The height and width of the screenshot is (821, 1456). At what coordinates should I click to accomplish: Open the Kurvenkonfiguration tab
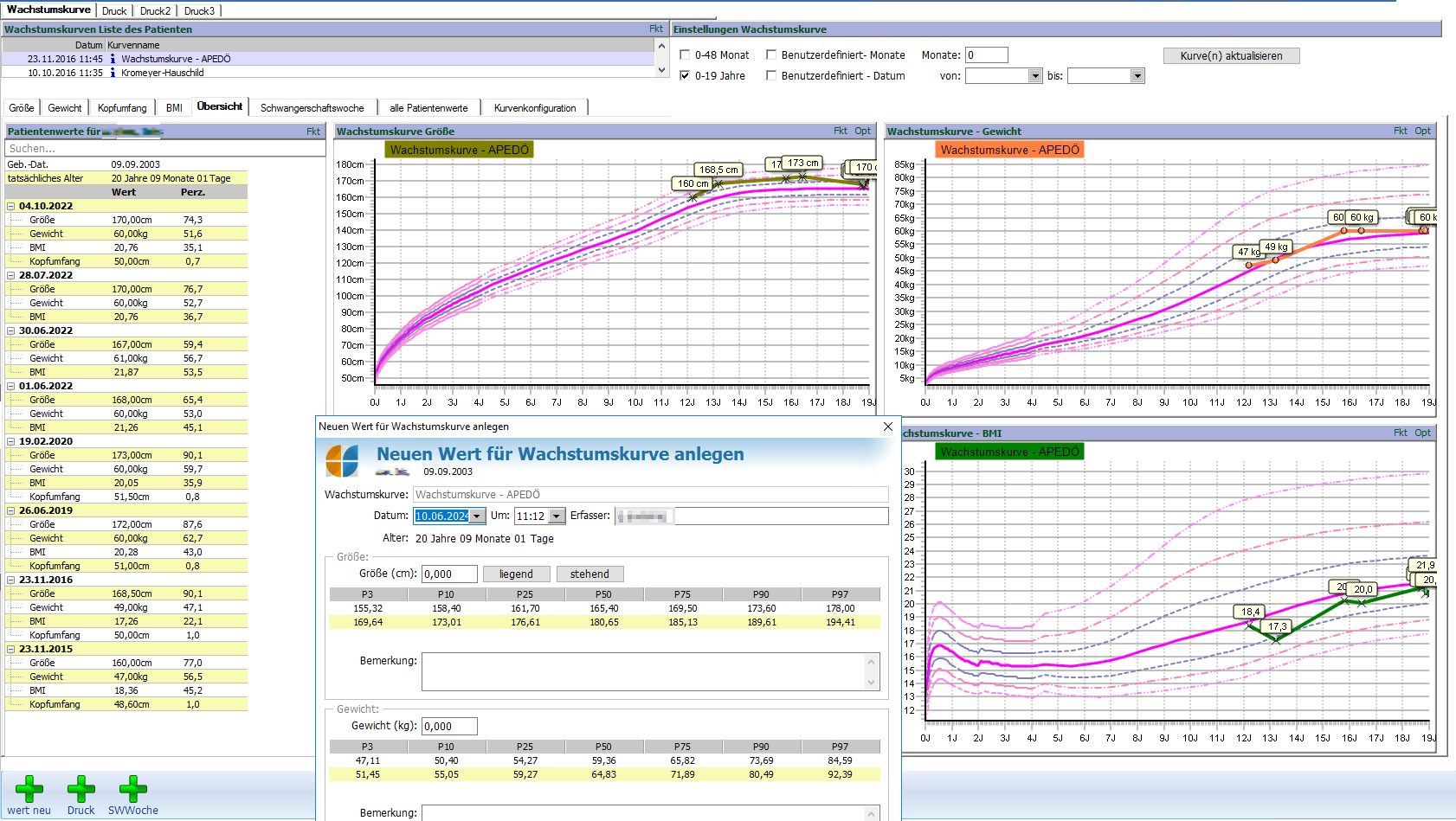pos(535,108)
